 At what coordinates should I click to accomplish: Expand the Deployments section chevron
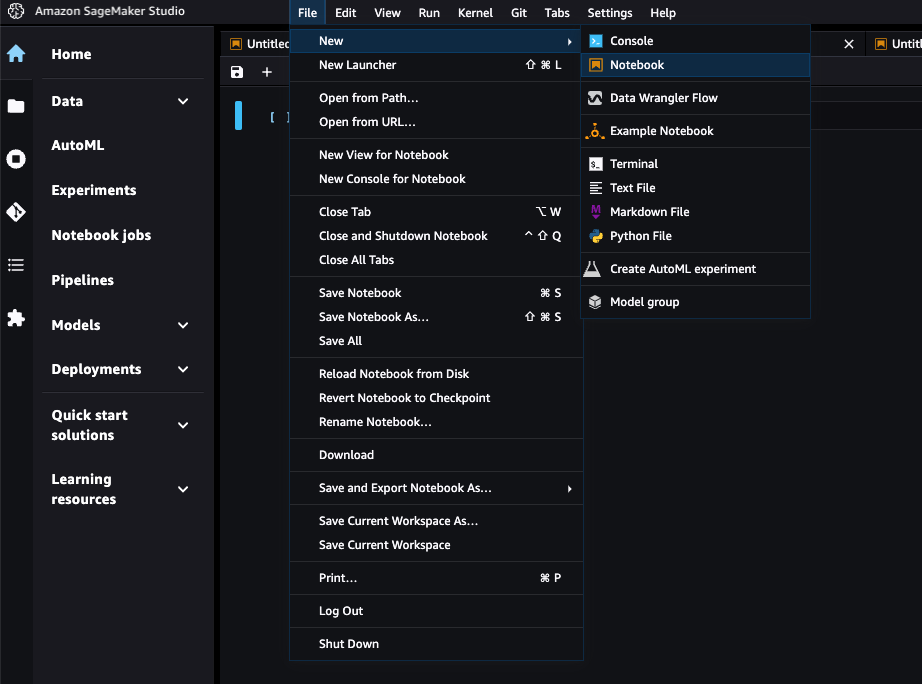pos(183,369)
